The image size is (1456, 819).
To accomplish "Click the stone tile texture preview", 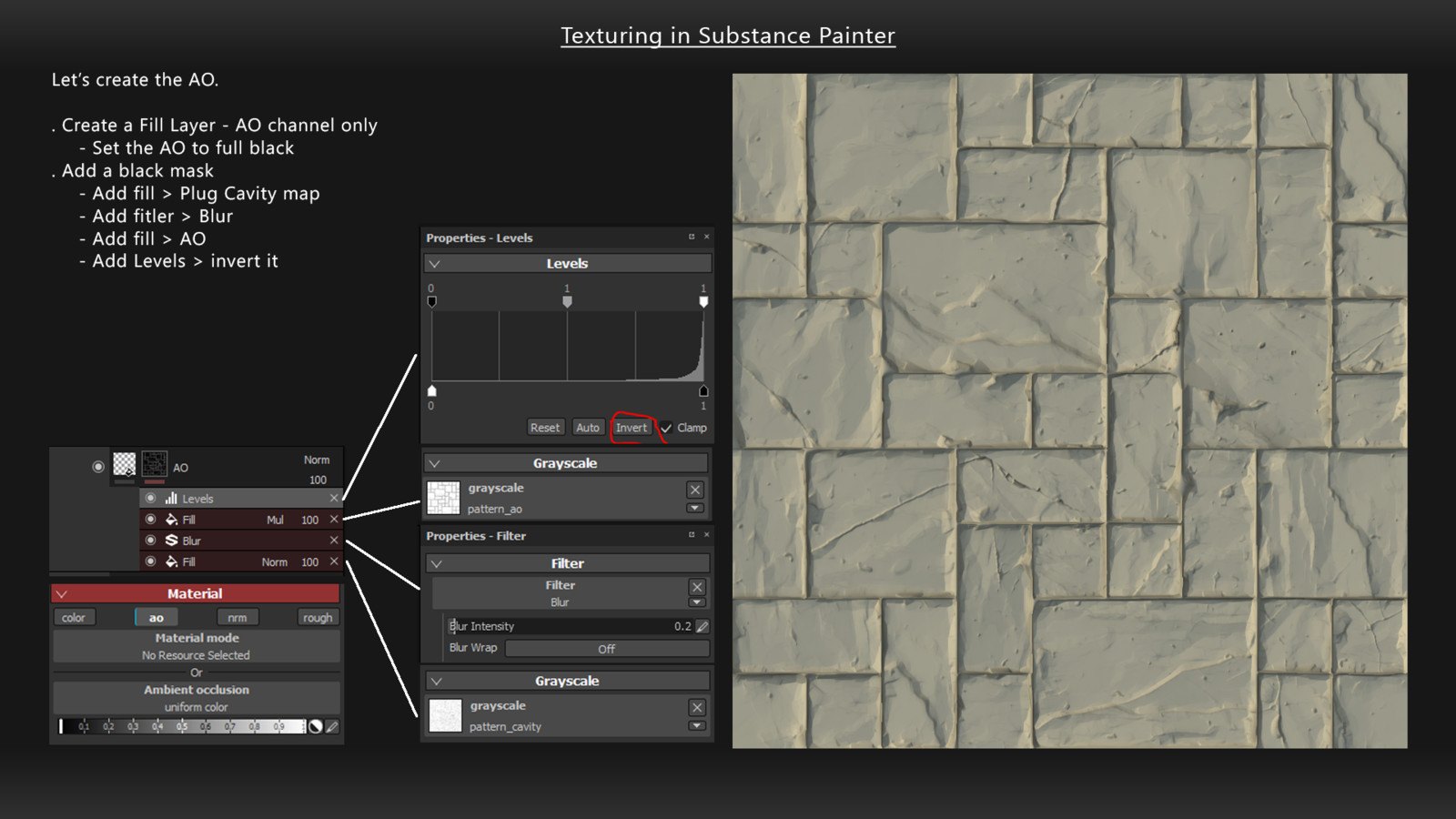I will coord(1070,411).
